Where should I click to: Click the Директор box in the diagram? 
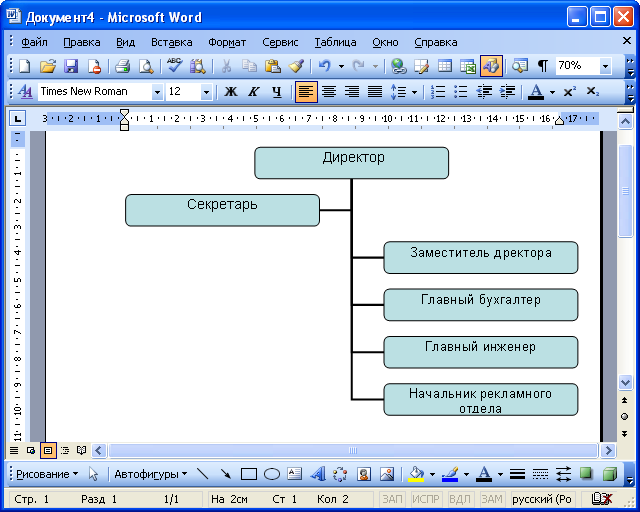coord(352,162)
